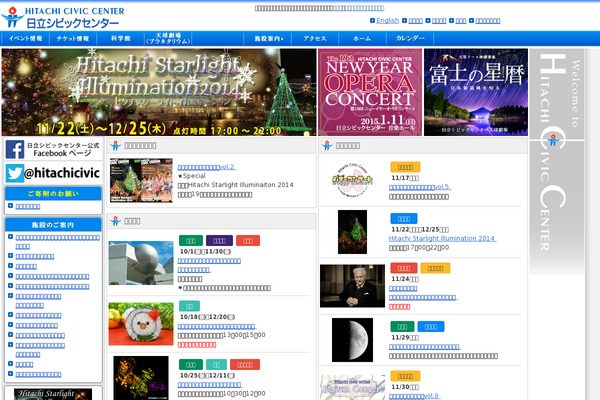
Task: Switch the site language to English
Action: pos(387,20)
